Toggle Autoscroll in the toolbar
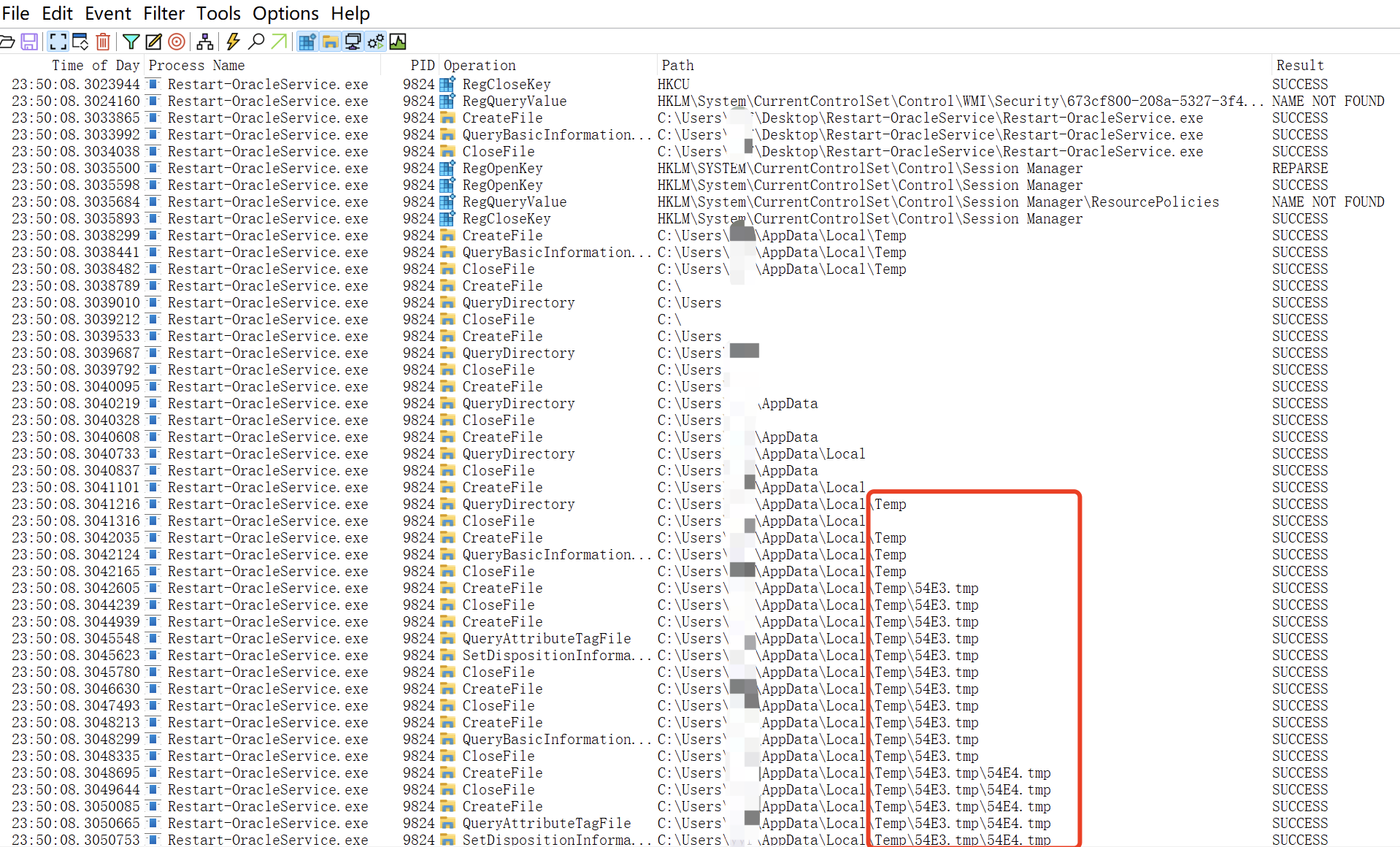The width and height of the screenshot is (1400, 847). 80,42
